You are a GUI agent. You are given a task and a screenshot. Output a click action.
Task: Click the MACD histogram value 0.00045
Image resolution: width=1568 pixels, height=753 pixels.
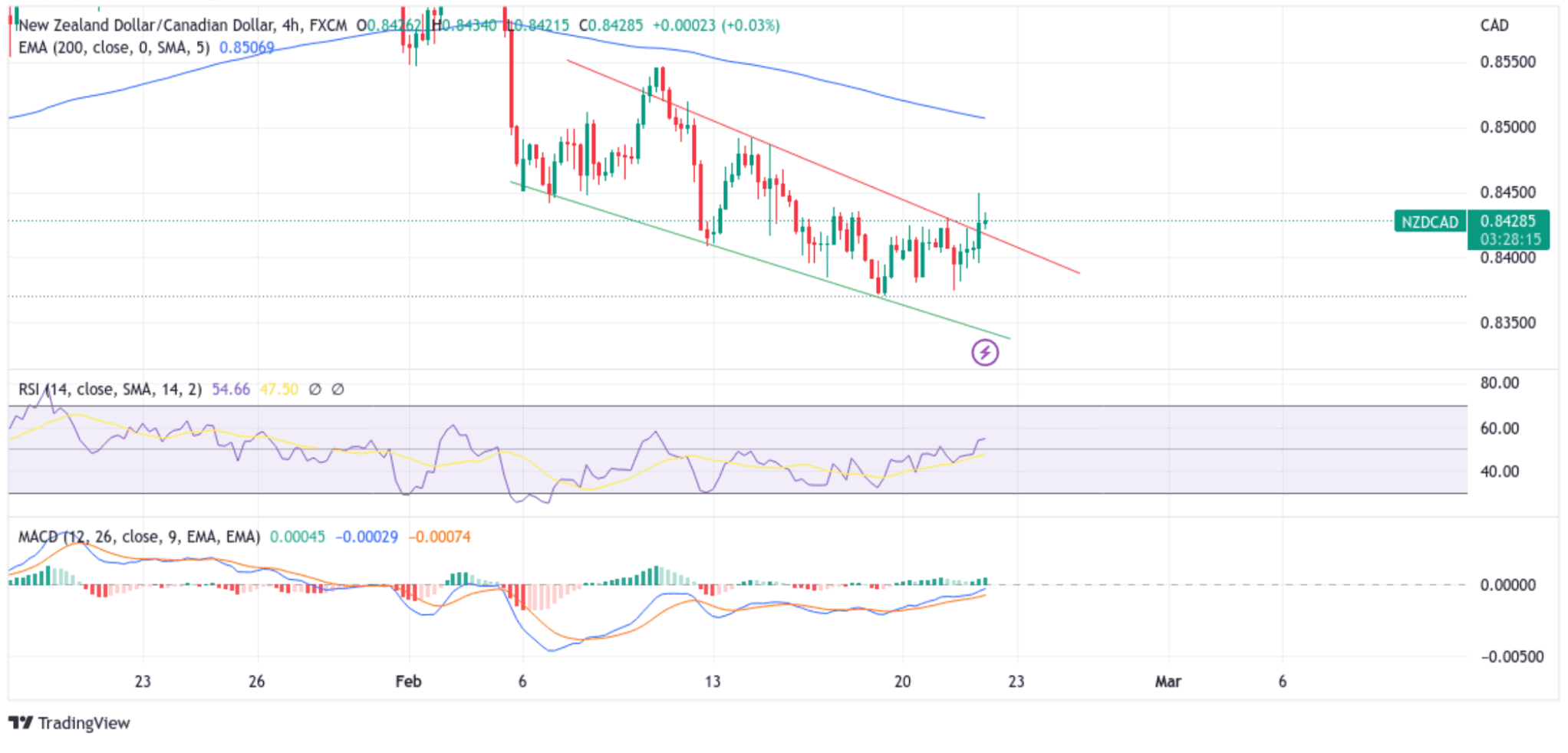tap(298, 537)
